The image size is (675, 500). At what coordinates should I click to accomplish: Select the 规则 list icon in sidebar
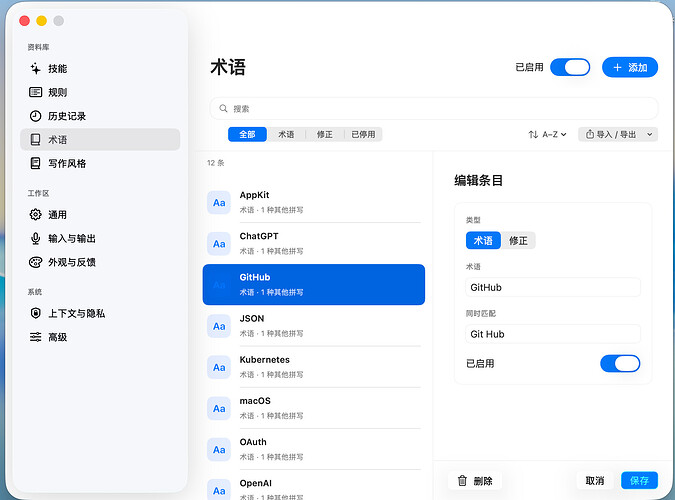click(x=35, y=92)
